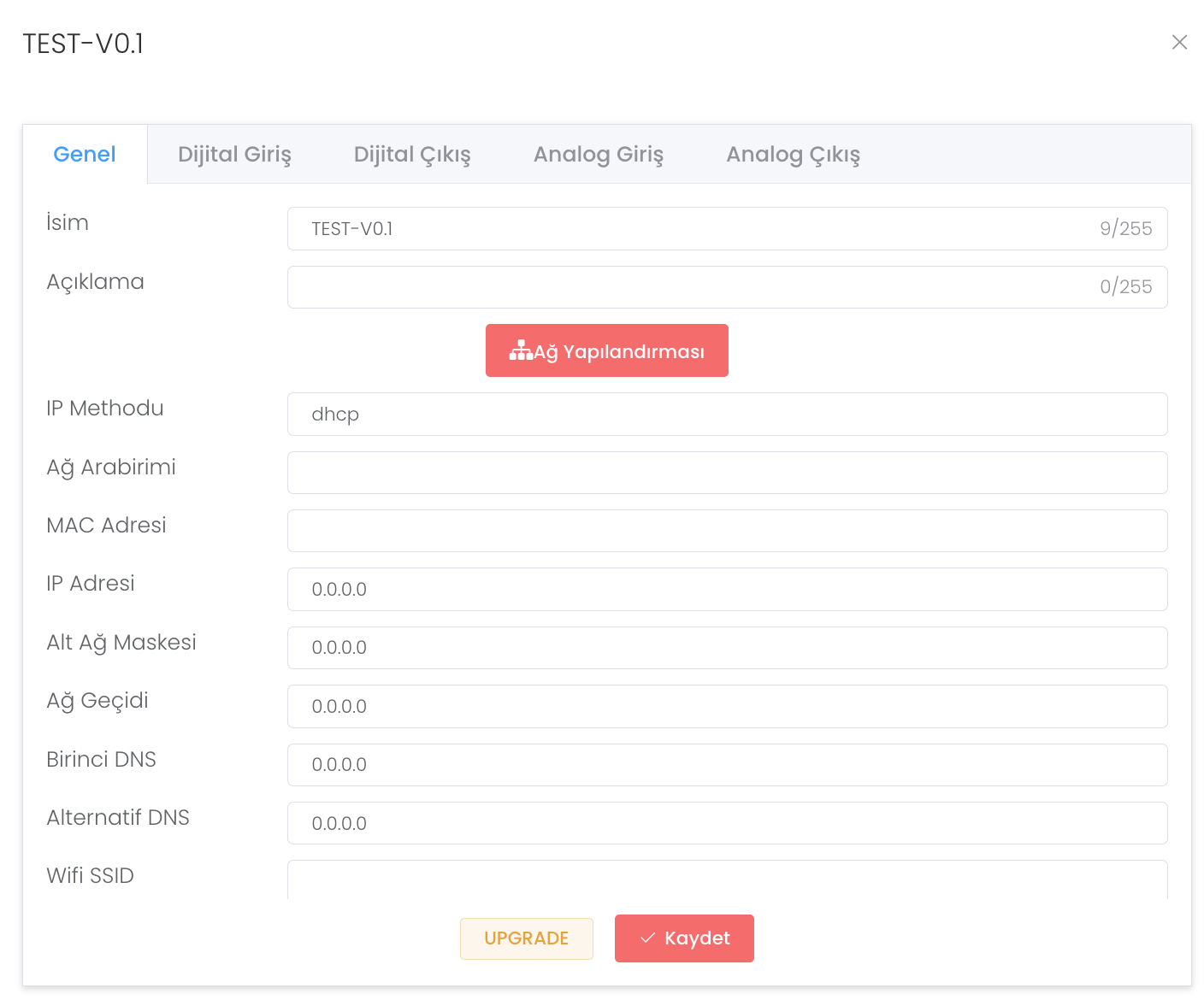
Task: Select the MAC Adresi input
Action: [x=727, y=531]
